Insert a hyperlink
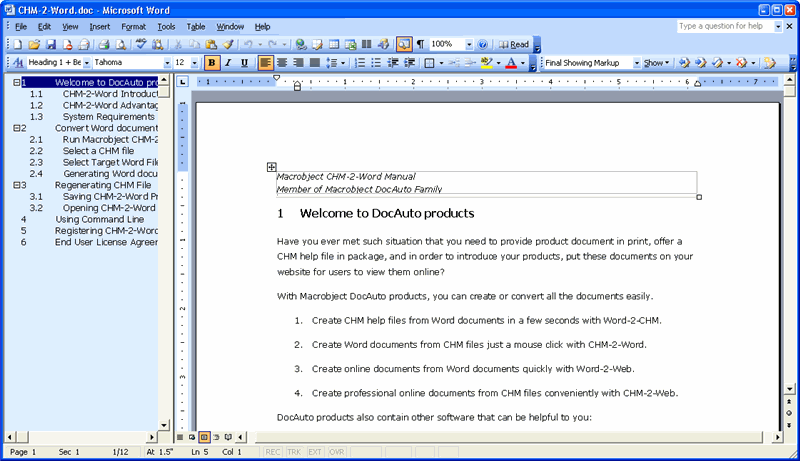 pyautogui.click(x=301, y=45)
